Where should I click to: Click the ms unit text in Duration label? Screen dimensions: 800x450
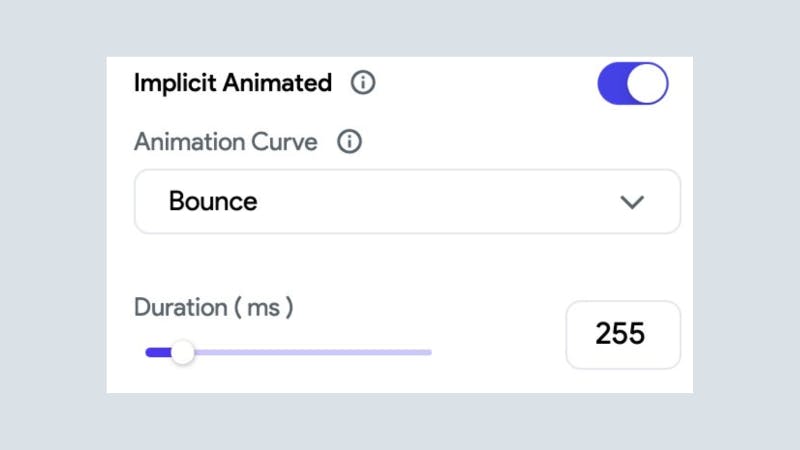pos(263,308)
